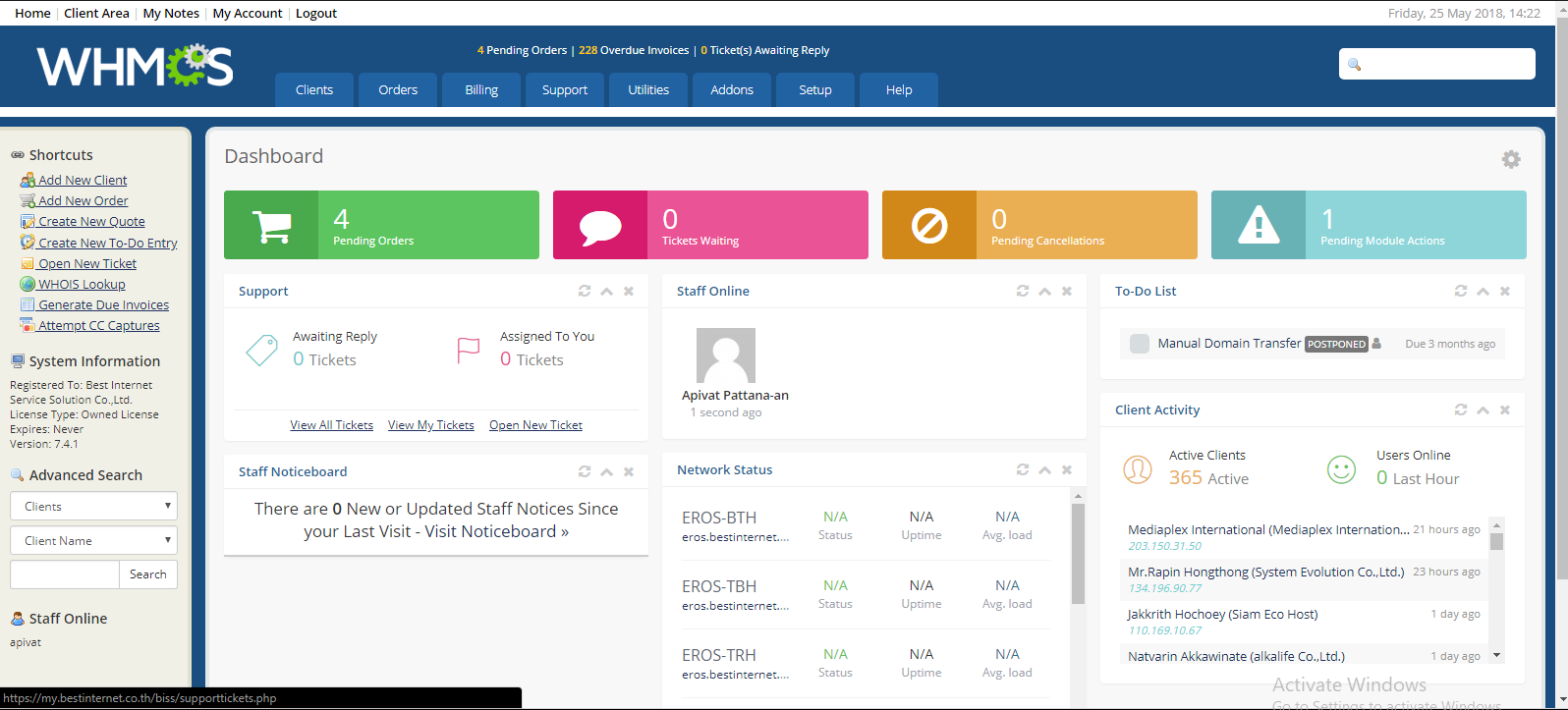Screen dimensions: 1568x710
Task: Click the top search input field
Action: (1446, 65)
